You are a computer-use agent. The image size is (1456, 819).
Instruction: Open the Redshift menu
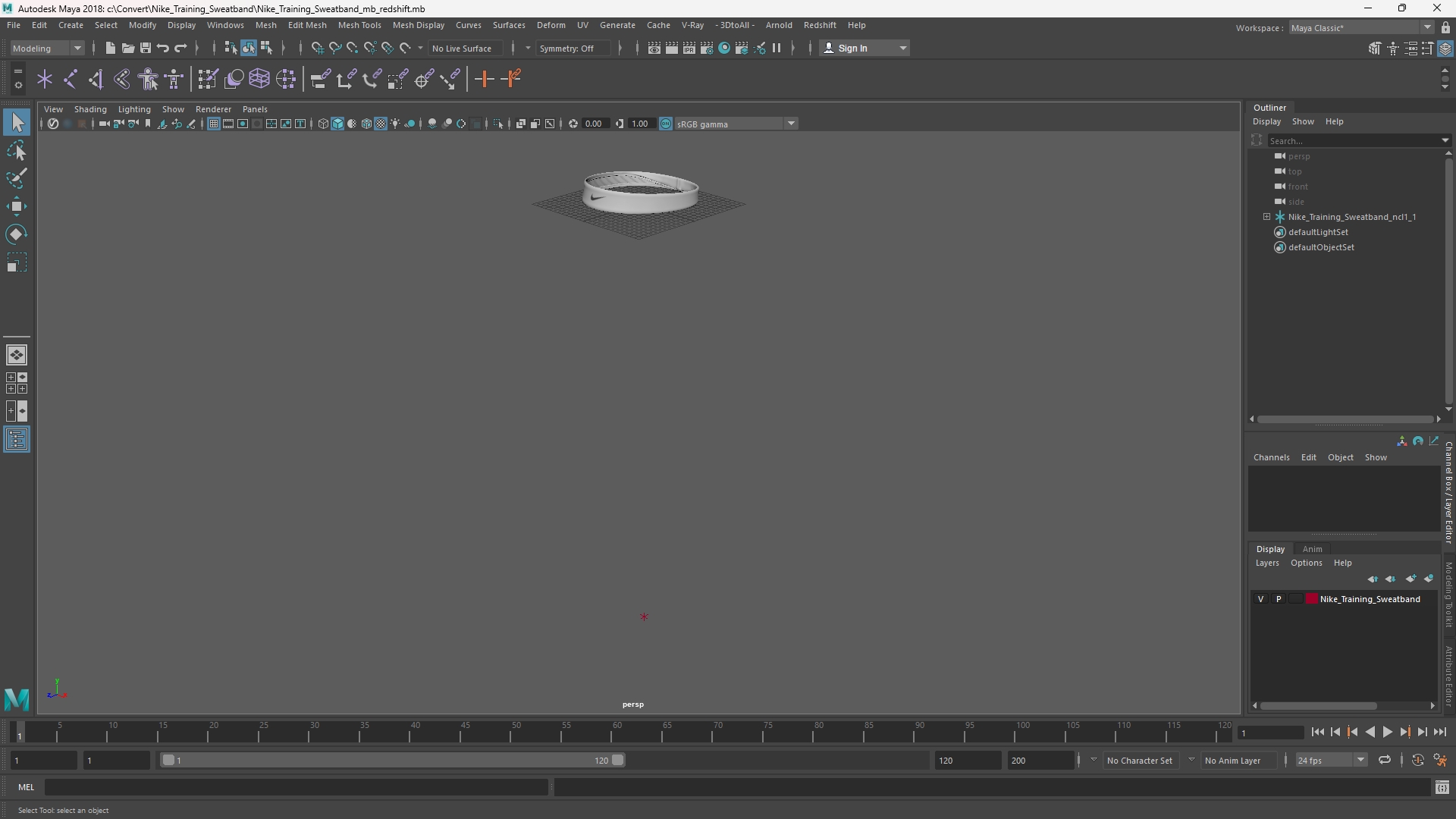click(820, 25)
